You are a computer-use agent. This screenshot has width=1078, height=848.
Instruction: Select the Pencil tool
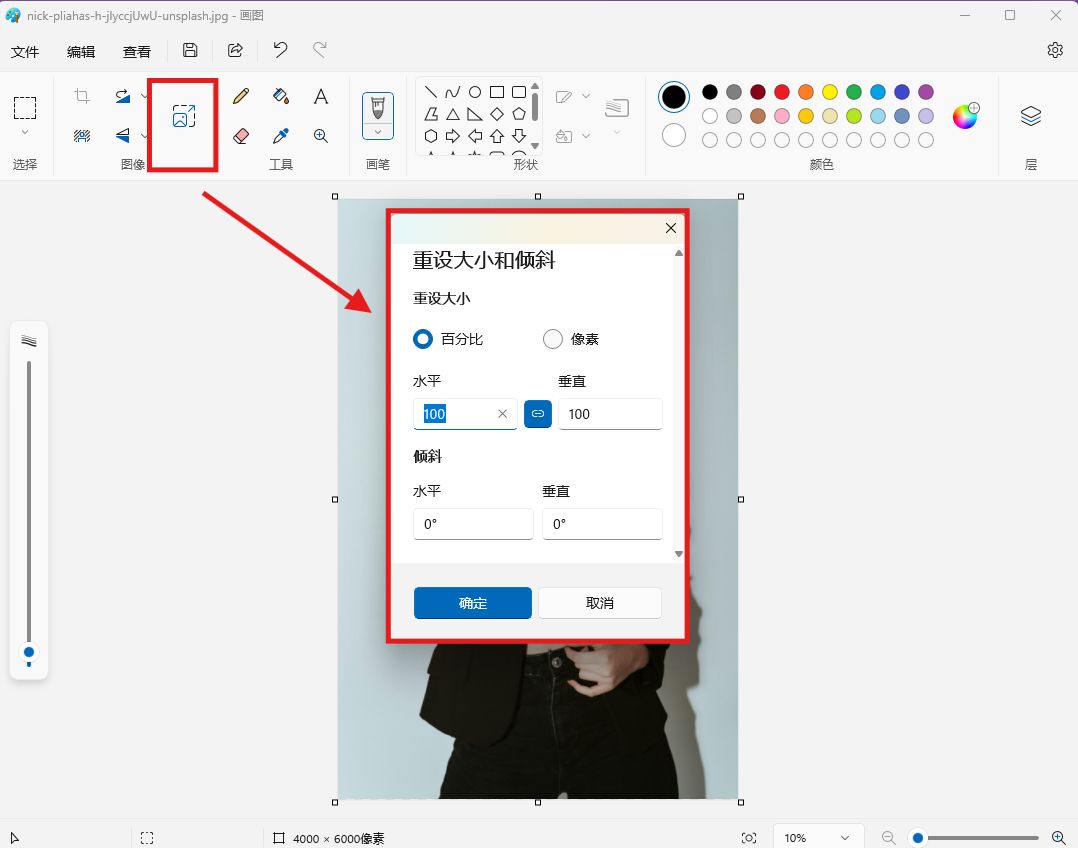pos(241,96)
